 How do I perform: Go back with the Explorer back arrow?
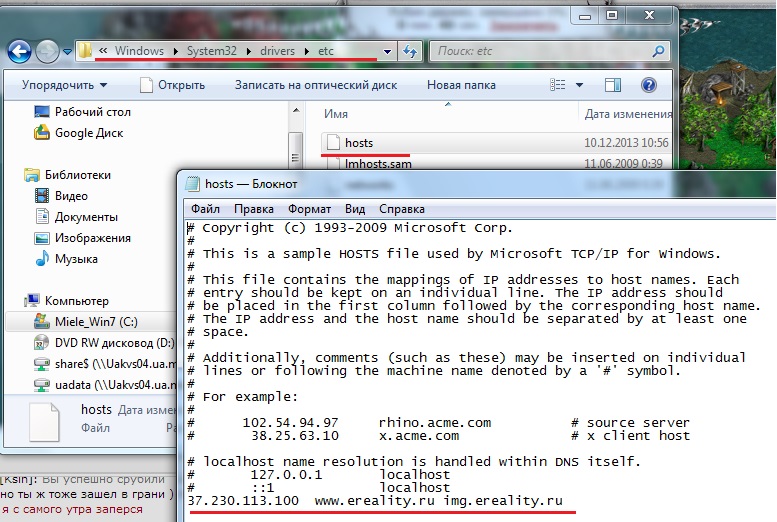point(19,51)
